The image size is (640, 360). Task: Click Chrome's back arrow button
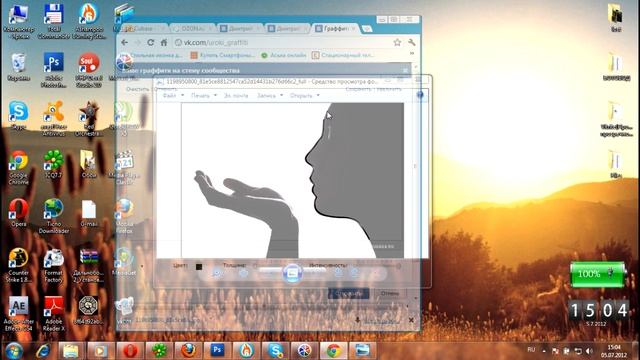pos(124,42)
